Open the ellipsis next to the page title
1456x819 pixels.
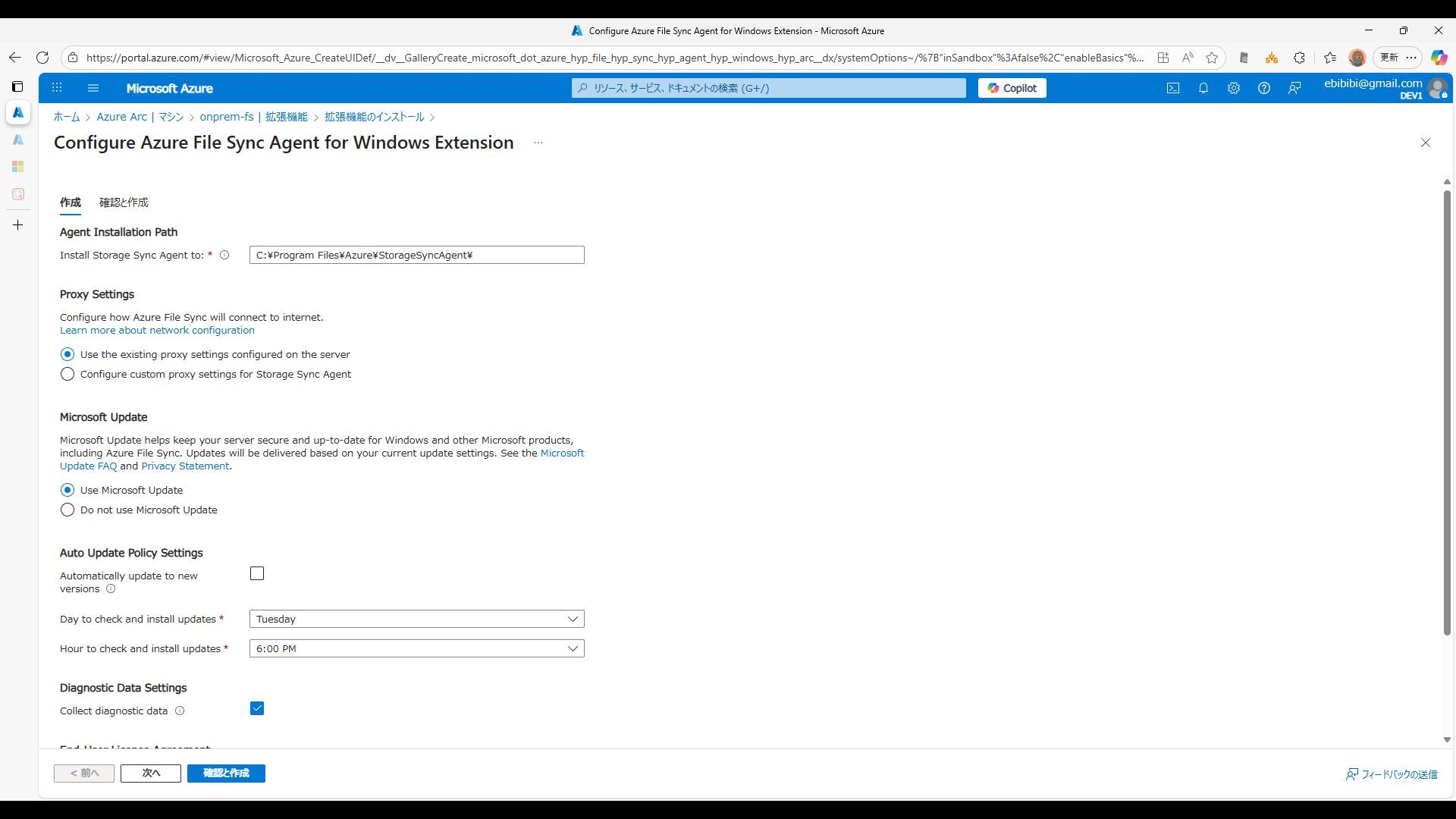[x=538, y=143]
